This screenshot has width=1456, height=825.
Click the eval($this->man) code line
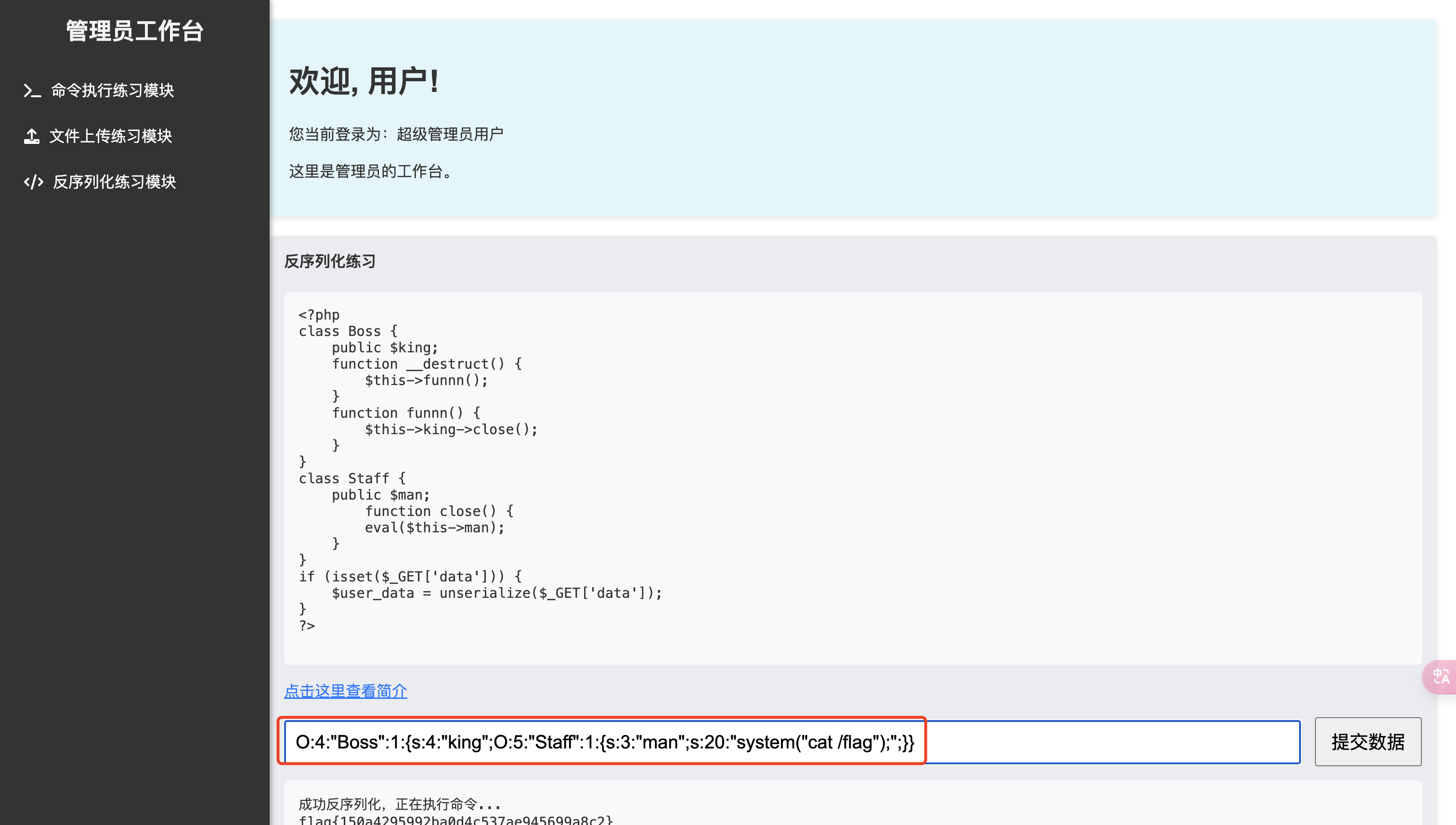(434, 528)
